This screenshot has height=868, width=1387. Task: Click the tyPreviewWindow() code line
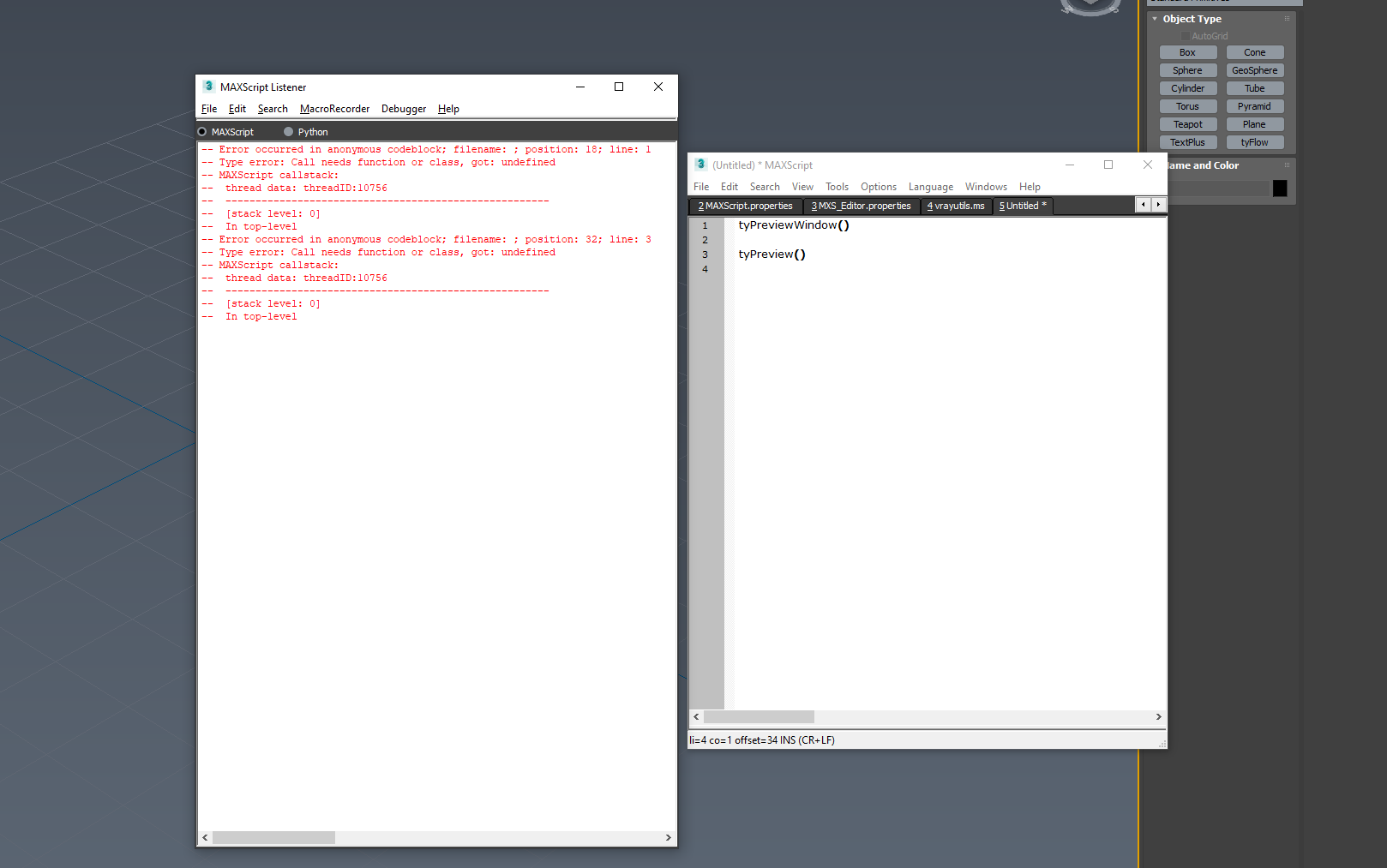pos(794,225)
